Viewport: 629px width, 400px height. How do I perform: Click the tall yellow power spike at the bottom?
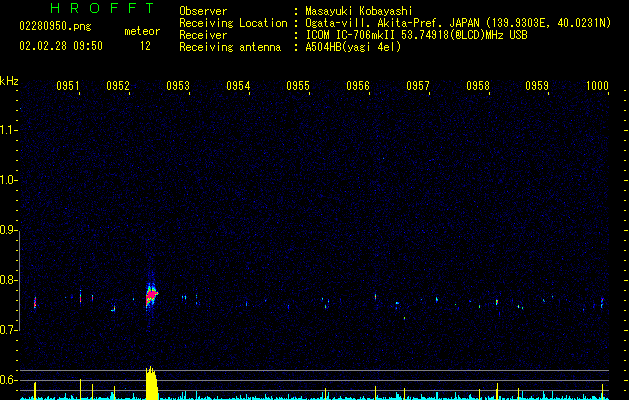click(151, 383)
